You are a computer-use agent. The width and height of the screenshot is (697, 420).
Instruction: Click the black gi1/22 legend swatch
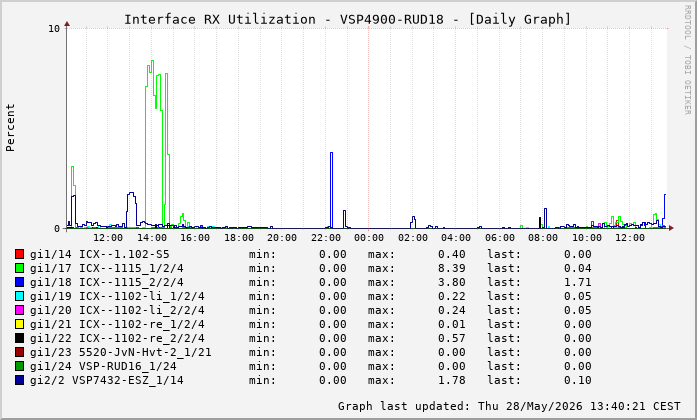coord(19,338)
